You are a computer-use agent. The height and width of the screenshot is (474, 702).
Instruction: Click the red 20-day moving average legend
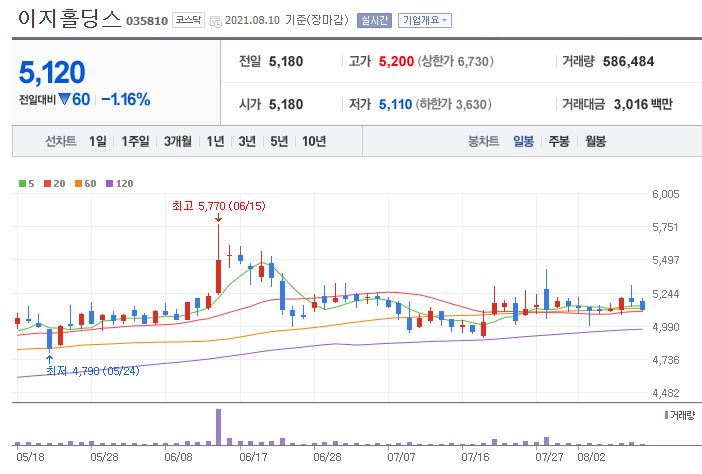[x=55, y=184]
